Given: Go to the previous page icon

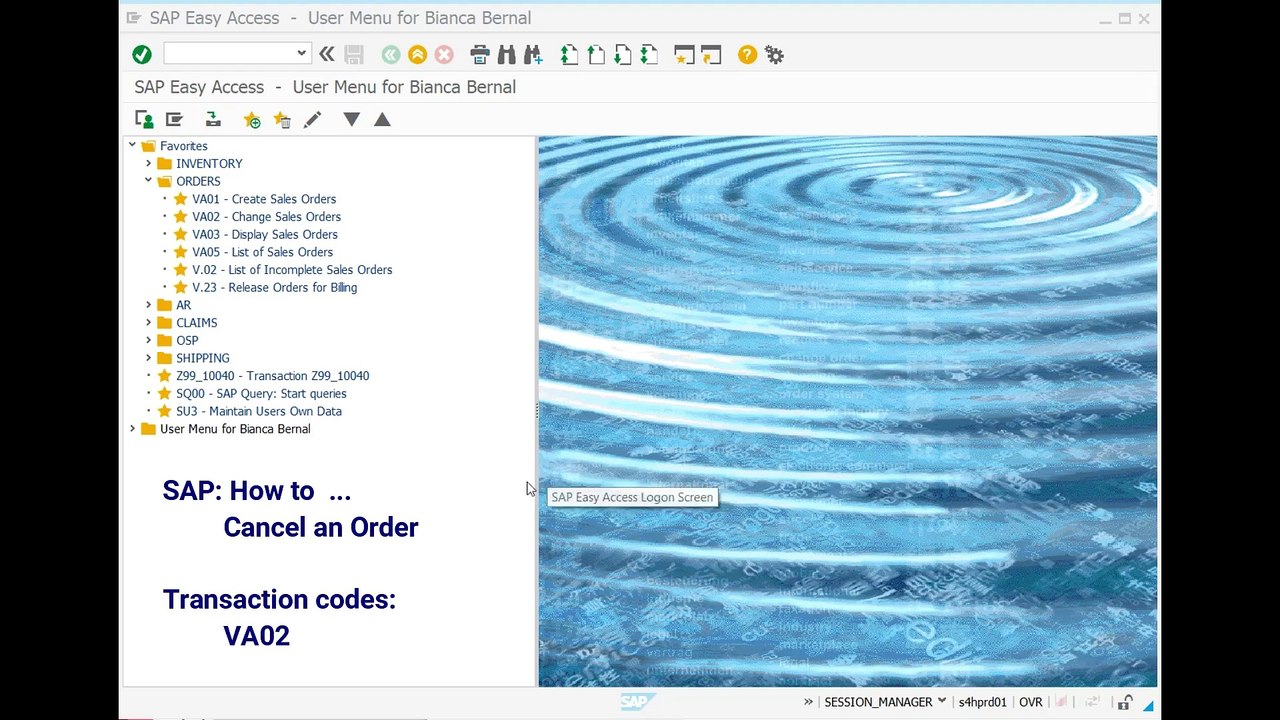Looking at the screenshot, I should tap(596, 55).
